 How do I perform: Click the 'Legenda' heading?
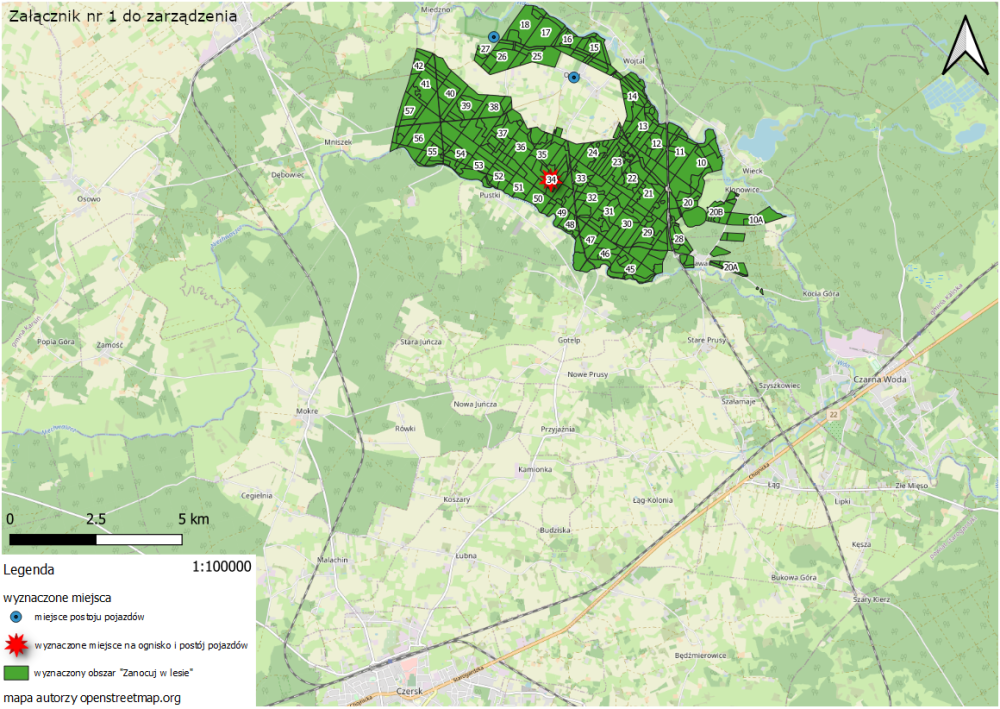pos(31,569)
